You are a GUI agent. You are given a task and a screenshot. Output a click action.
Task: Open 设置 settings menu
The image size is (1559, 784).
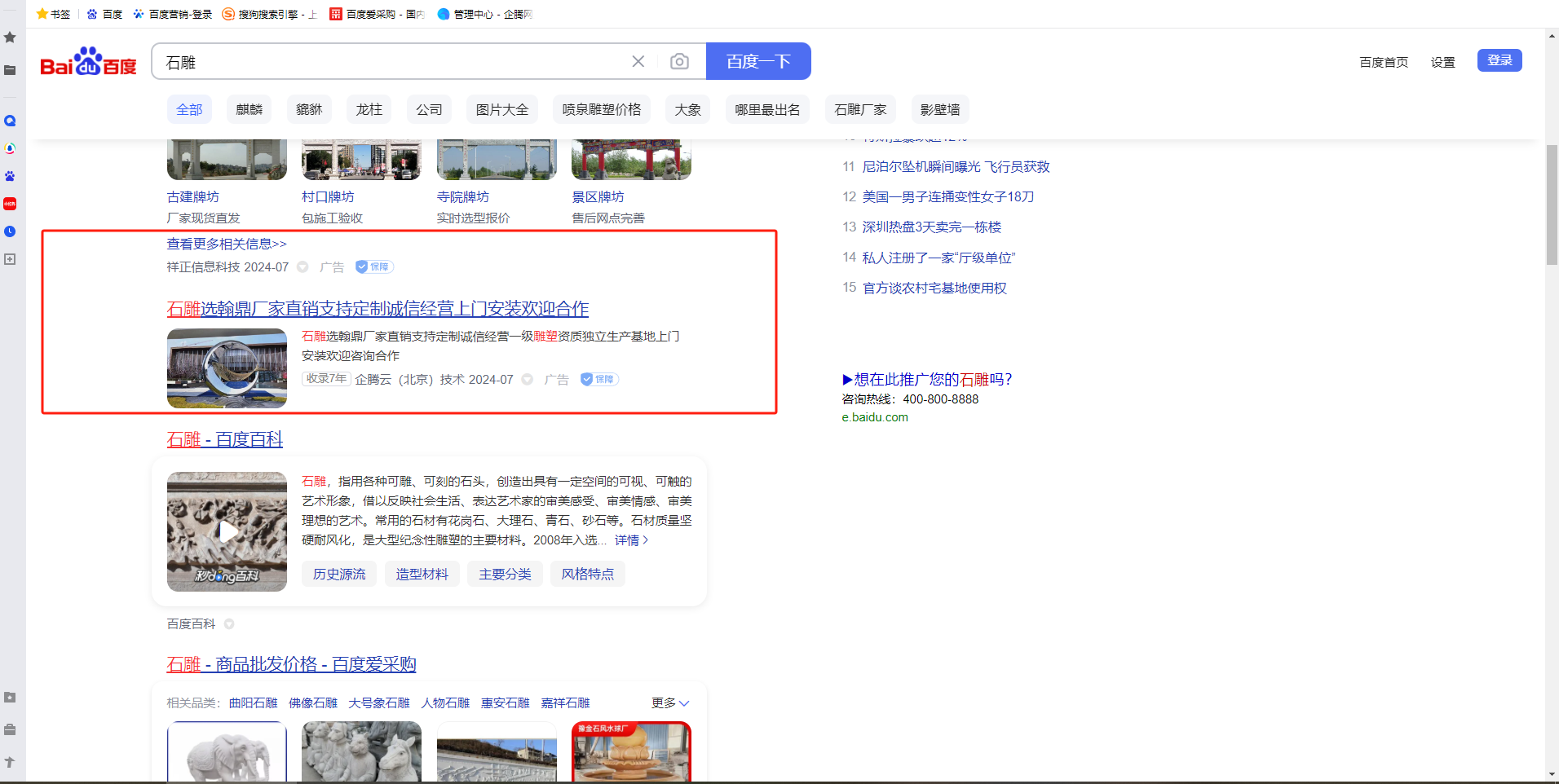pos(1442,62)
